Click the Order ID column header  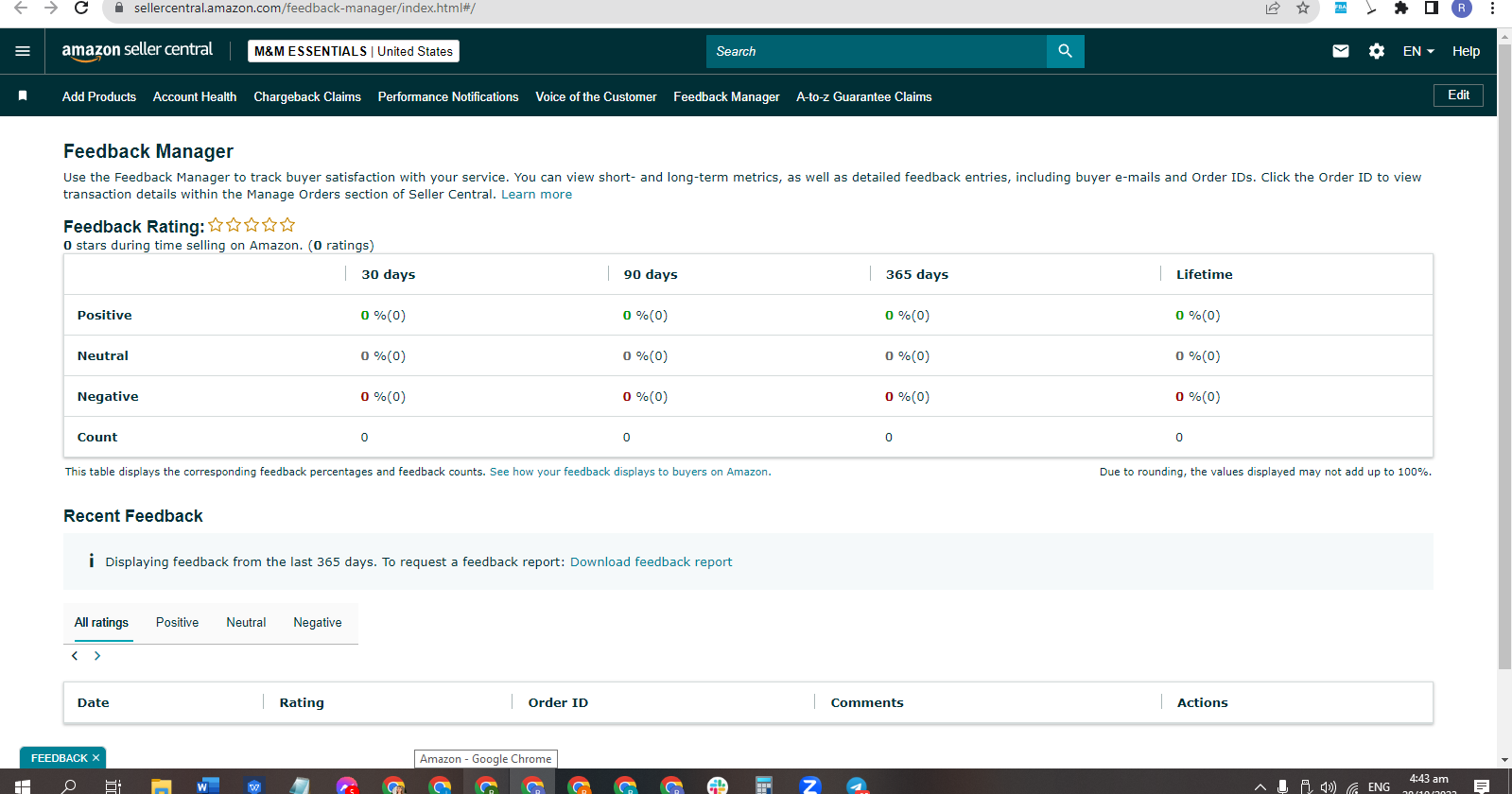pyautogui.click(x=558, y=702)
